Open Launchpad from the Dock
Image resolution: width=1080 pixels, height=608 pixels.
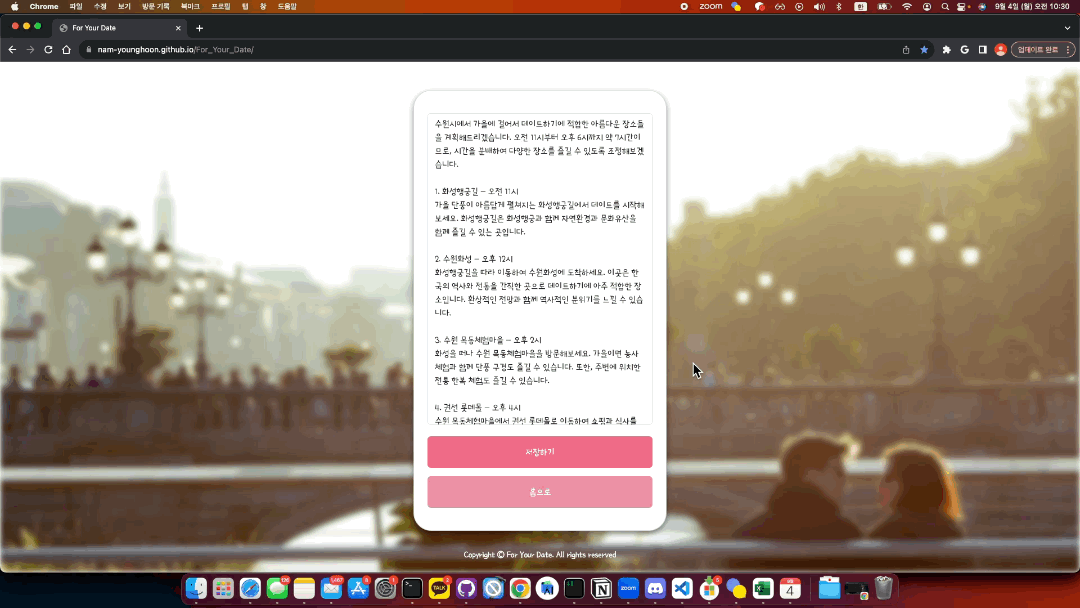tap(223, 588)
